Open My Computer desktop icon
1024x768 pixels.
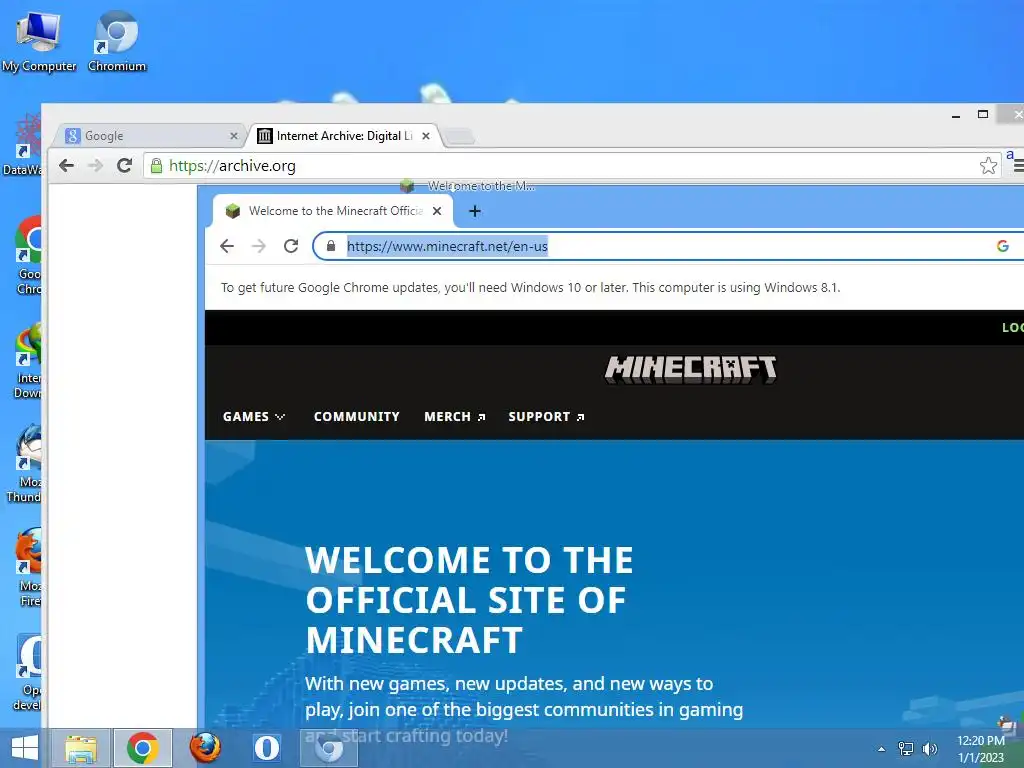point(39,40)
